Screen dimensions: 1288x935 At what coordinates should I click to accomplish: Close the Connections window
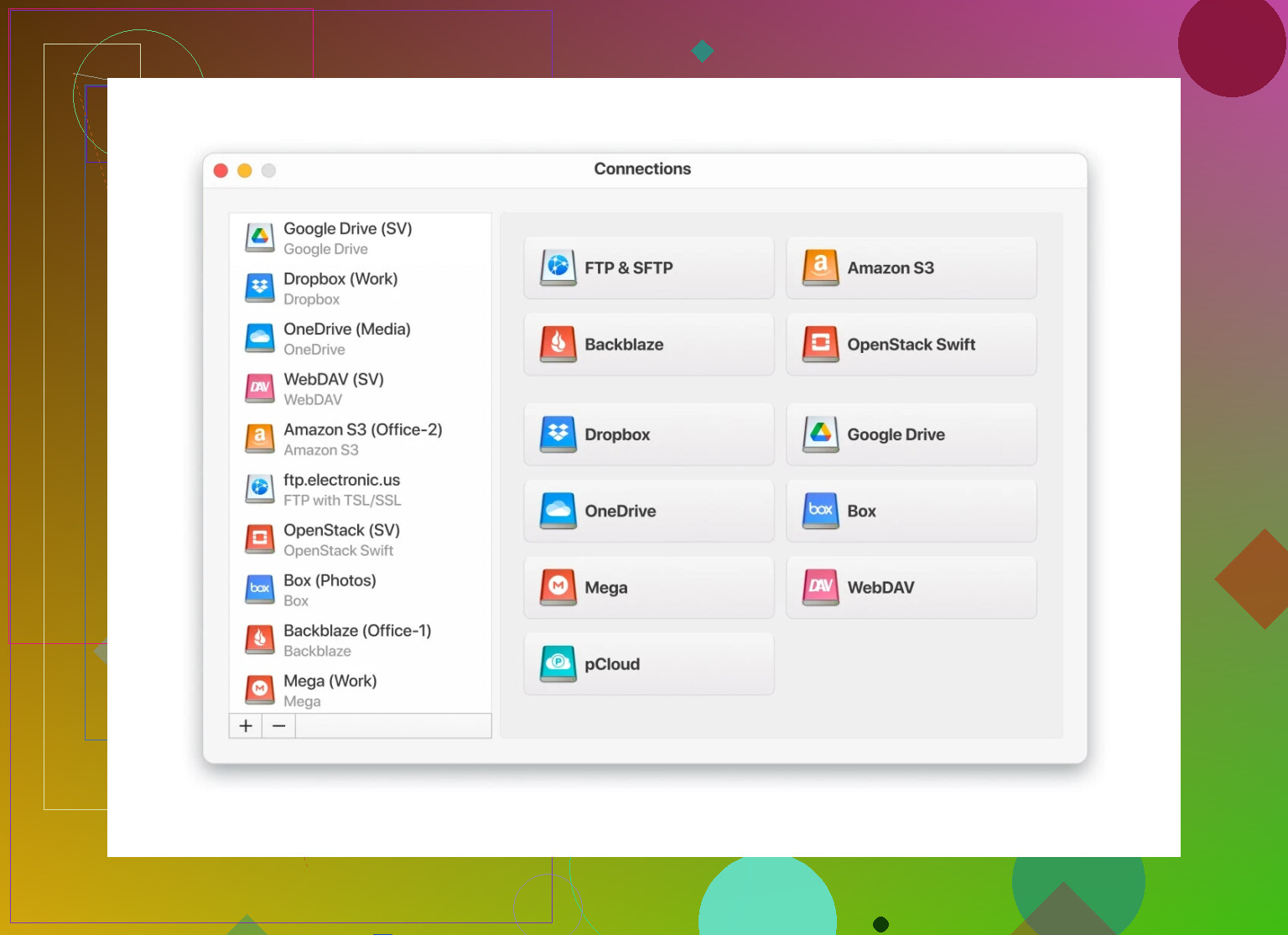(221, 170)
